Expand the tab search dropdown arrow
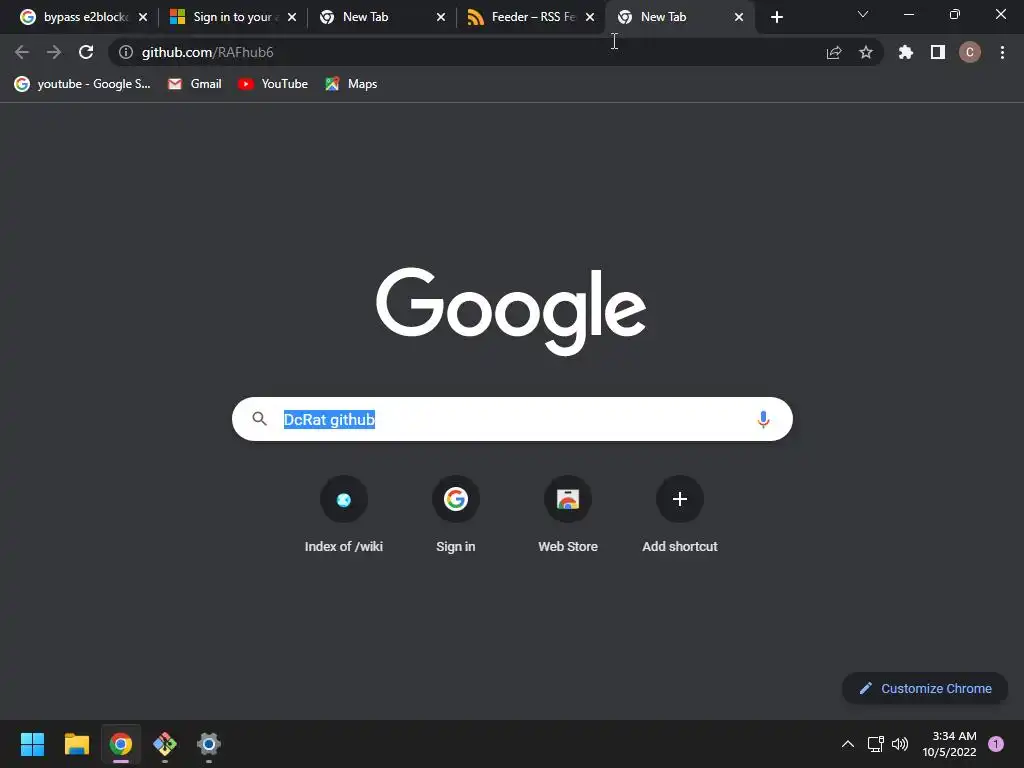 click(x=863, y=14)
